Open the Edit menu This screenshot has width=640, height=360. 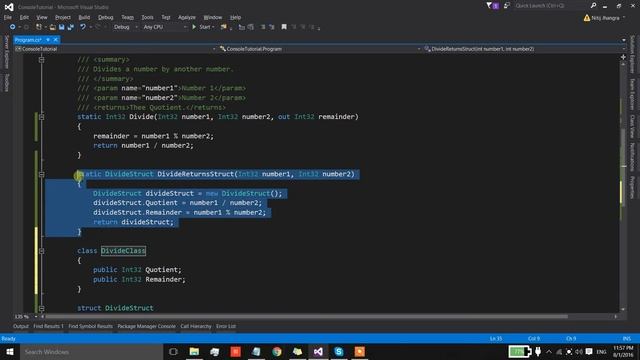click(x=24, y=18)
